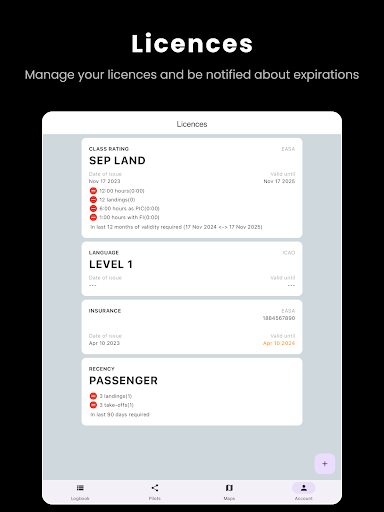The image size is (384, 512).
Task: Tap the plus add licence button
Action: point(325,464)
